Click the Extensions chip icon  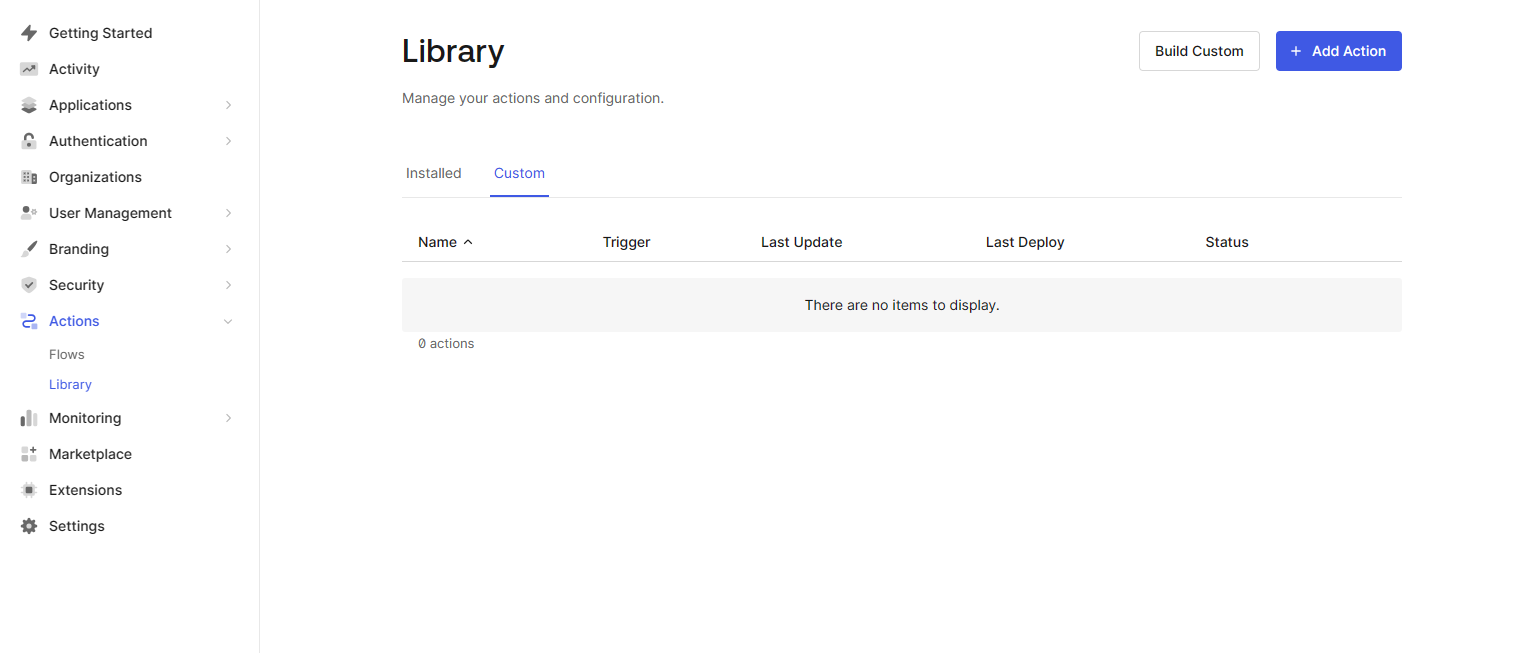29,490
